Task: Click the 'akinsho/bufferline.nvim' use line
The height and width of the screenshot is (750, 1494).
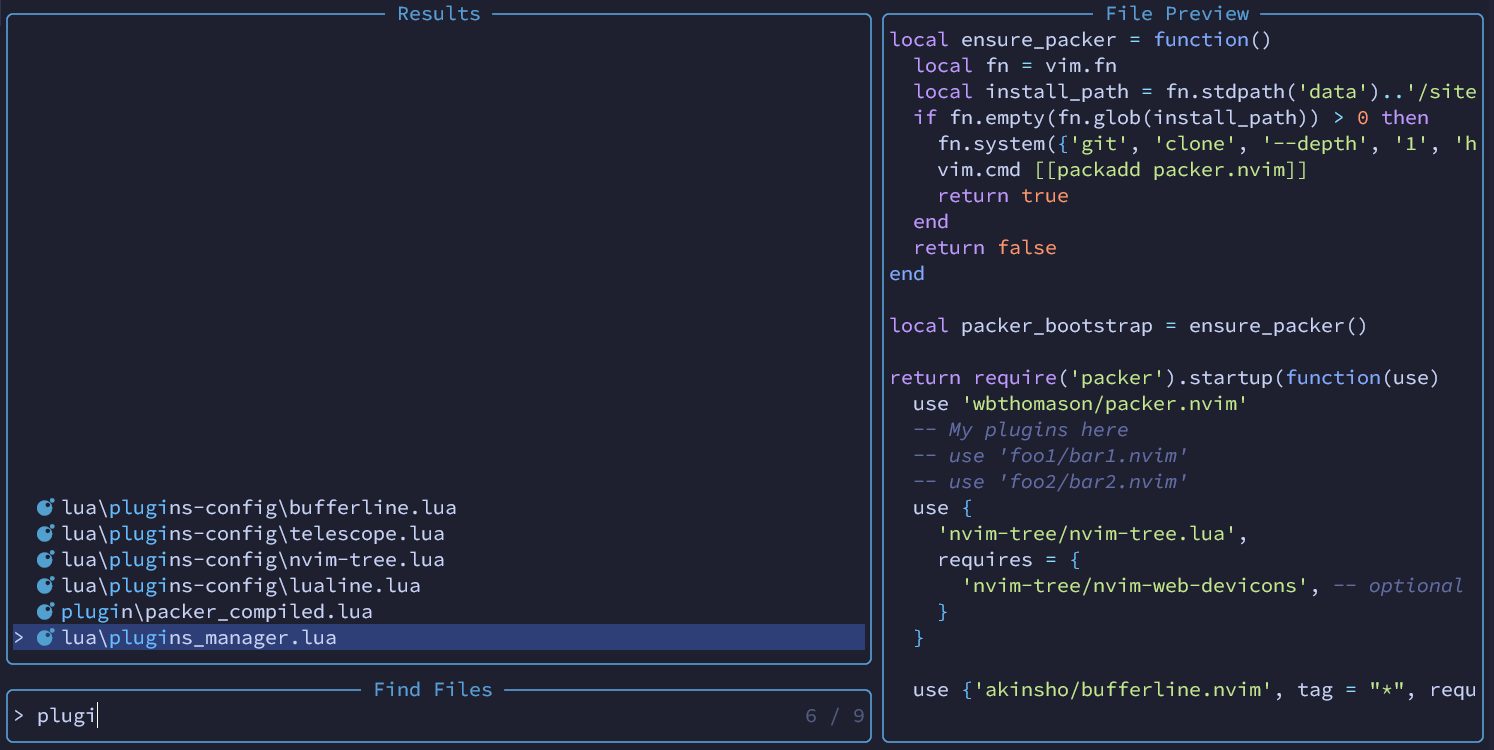Action: [1195, 690]
